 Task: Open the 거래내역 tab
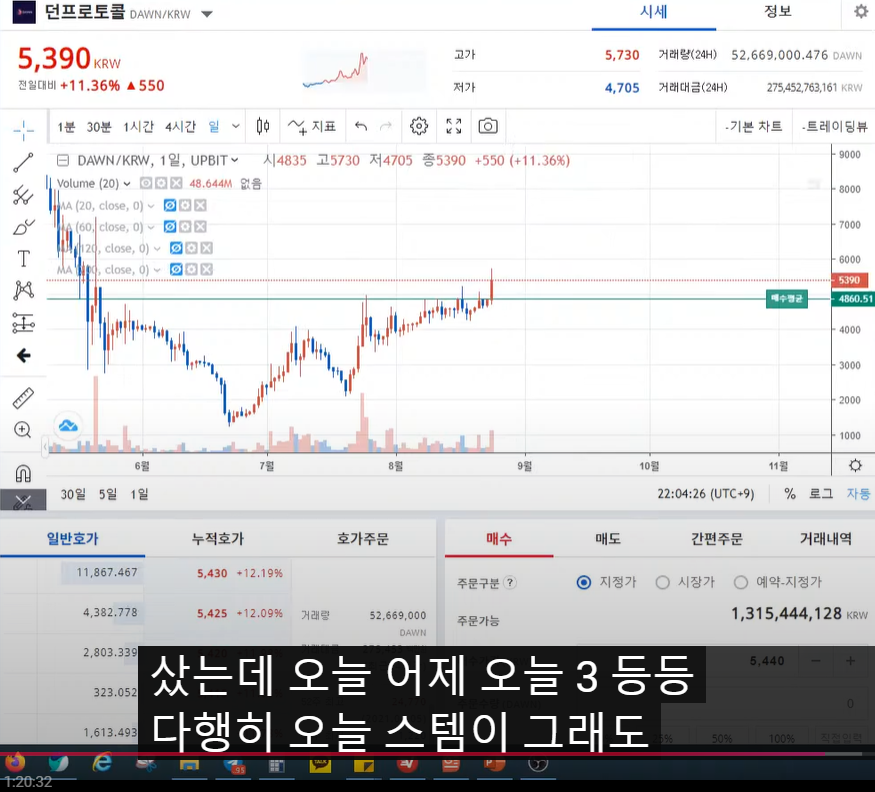point(825,539)
